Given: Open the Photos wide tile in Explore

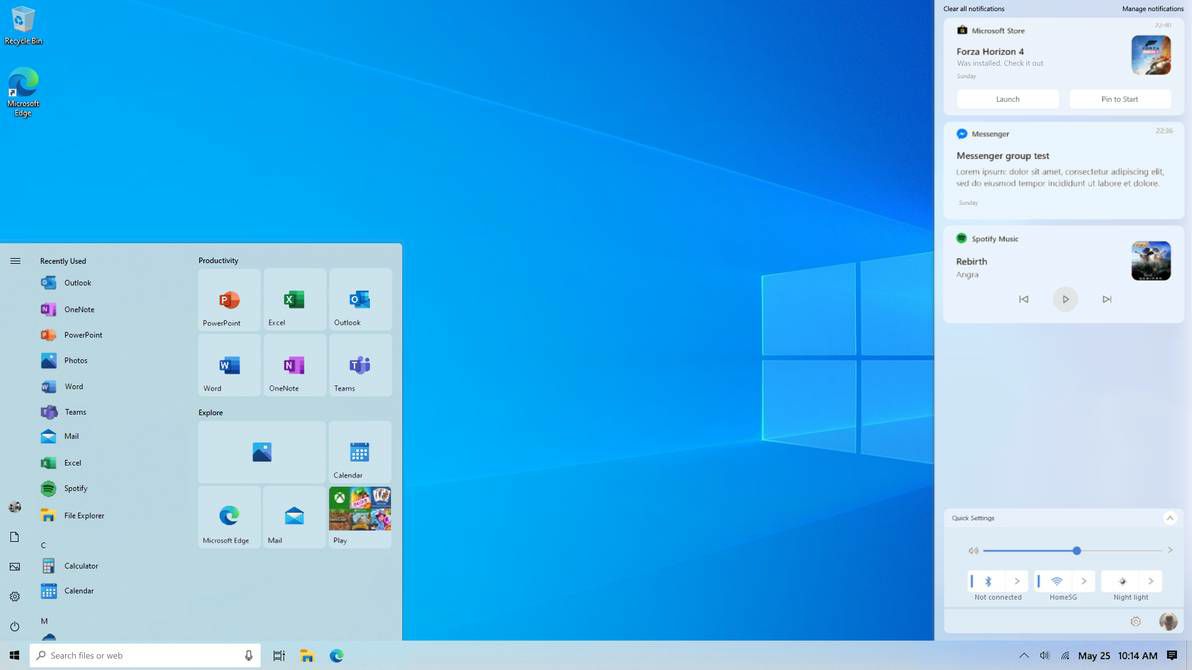Looking at the screenshot, I should click(x=262, y=452).
